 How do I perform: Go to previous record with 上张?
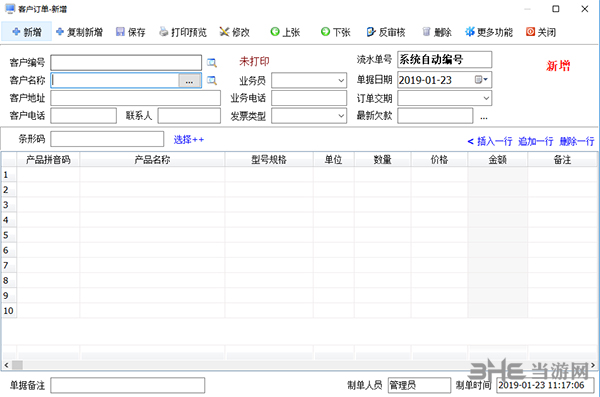coord(285,32)
